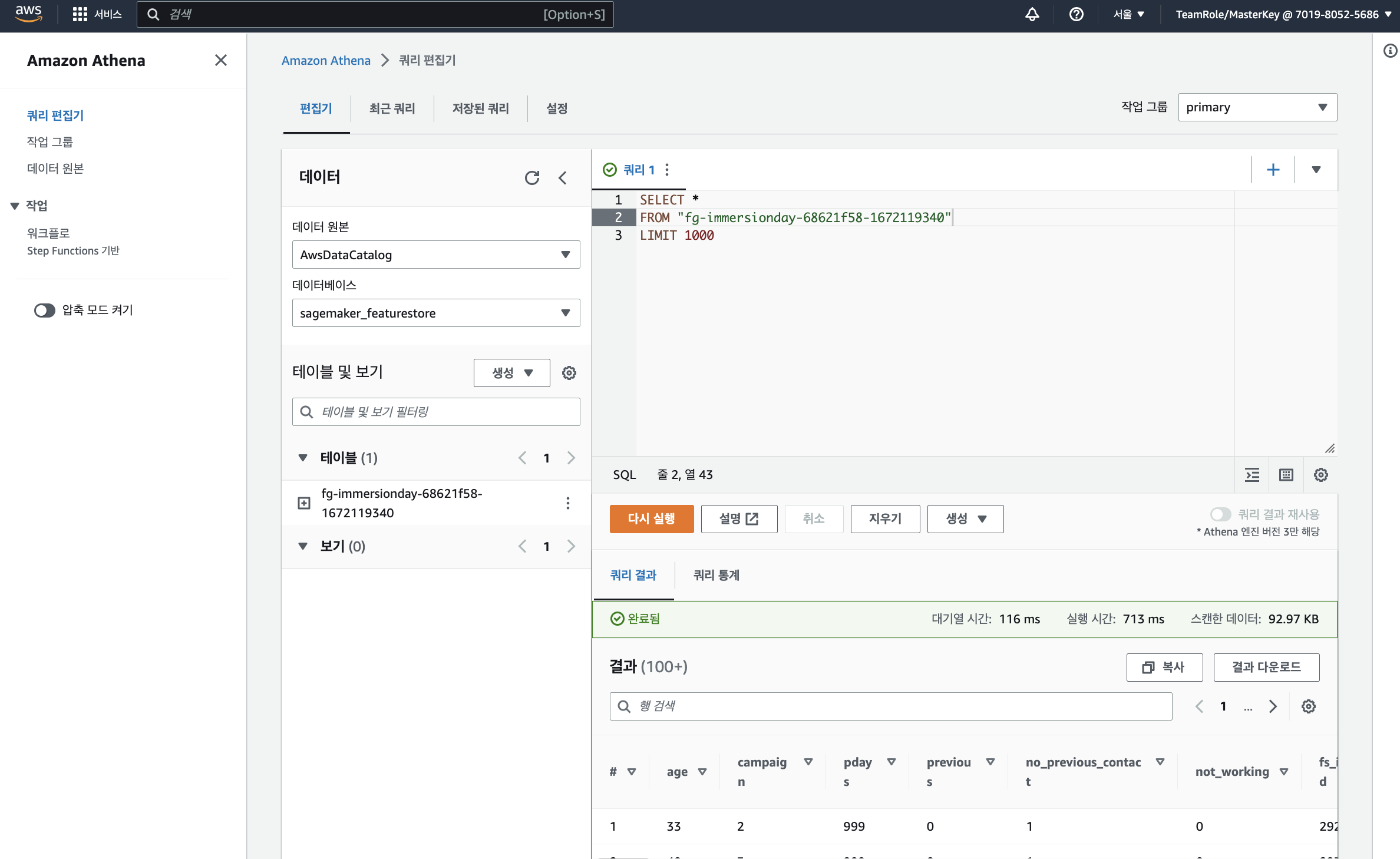Open the 작업 그룹 primary dropdown
This screenshot has width=1400, height=859.
coord(1257,107)
